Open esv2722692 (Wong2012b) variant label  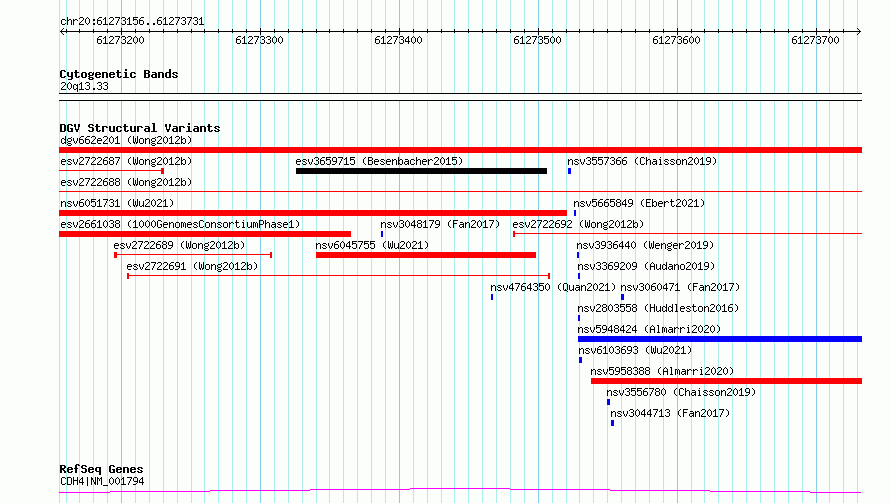pyautogui.click(x=578, y=224)
